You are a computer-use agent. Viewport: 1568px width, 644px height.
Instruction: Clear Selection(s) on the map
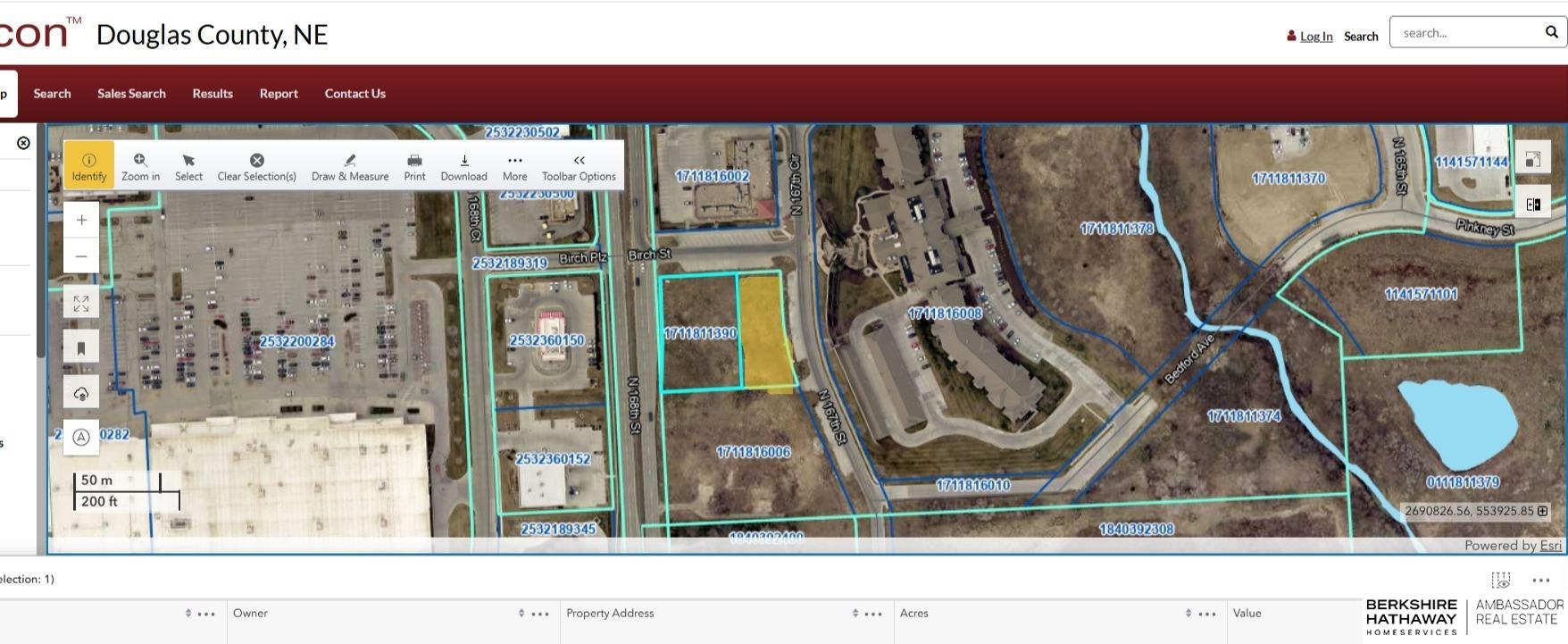tap(256, 165)
